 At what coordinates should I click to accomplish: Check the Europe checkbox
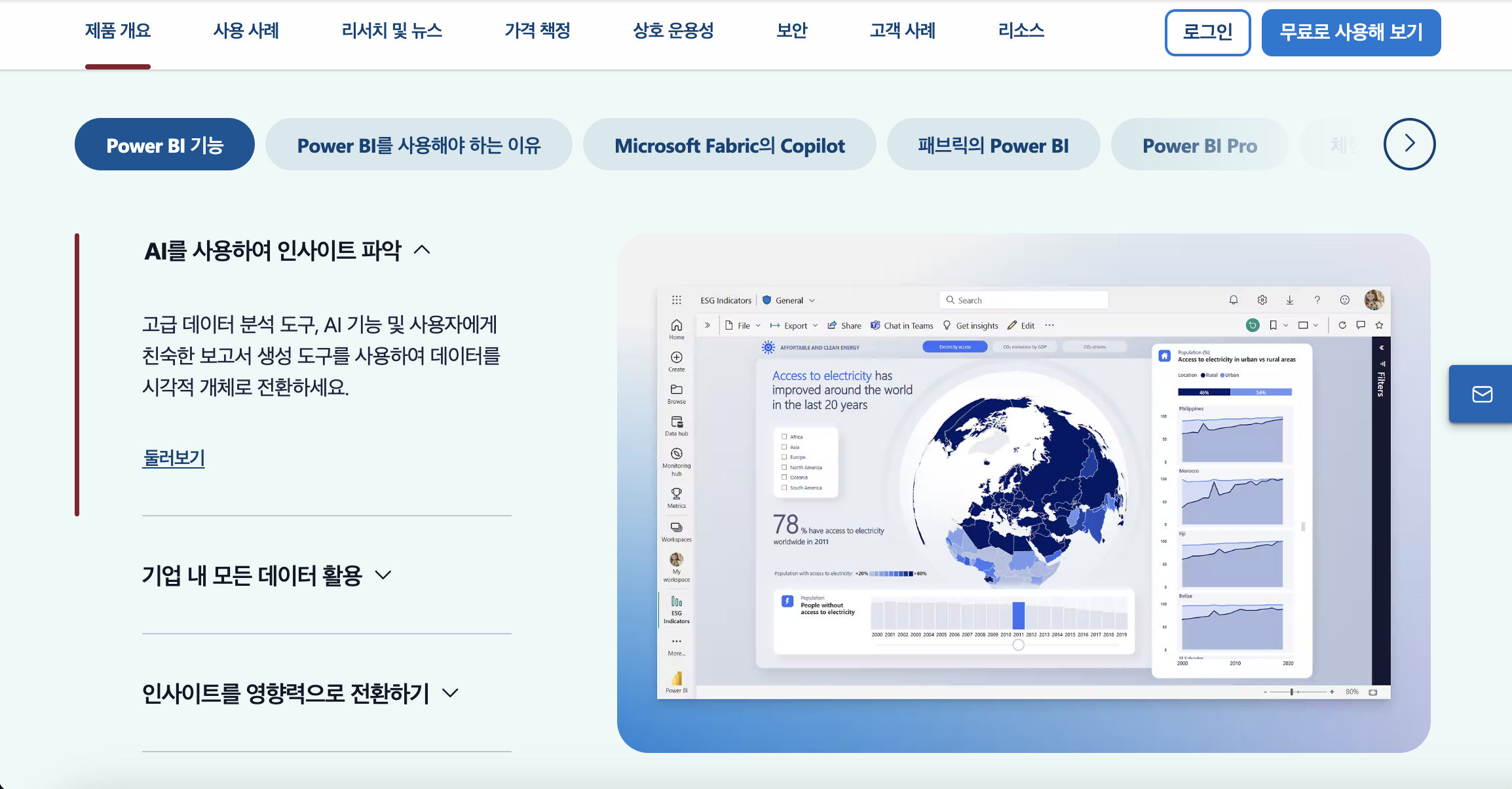[x=784, y=457]
